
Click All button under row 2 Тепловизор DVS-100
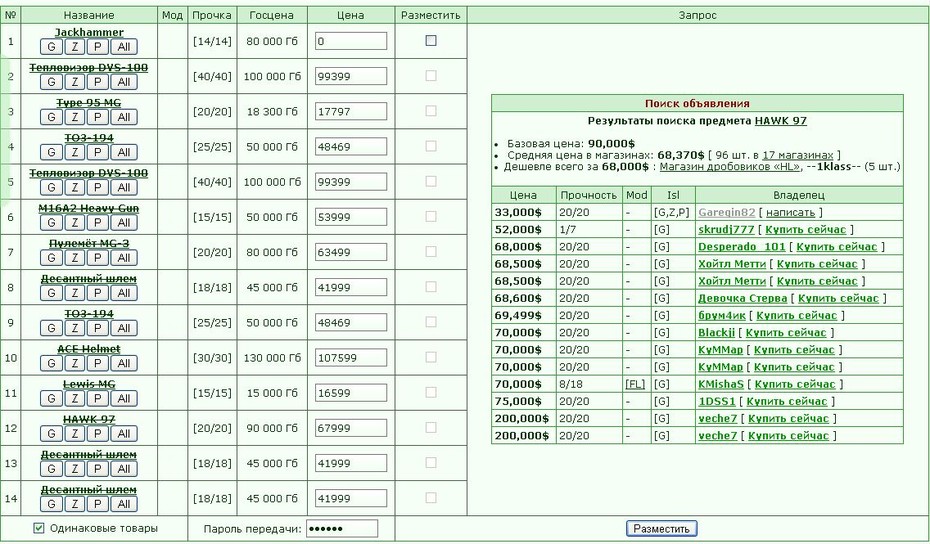tap(123, 82)
